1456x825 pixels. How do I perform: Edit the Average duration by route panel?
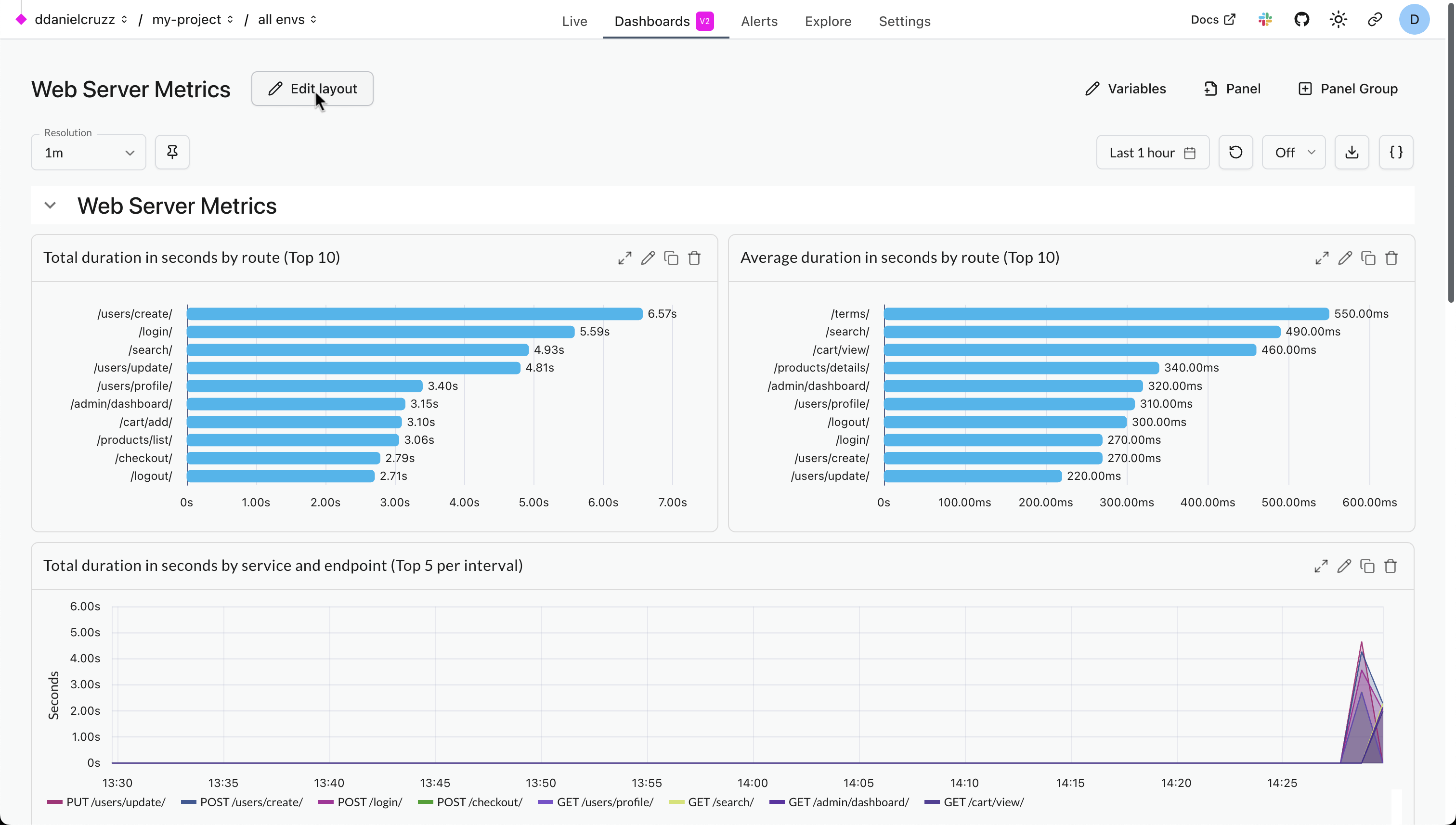point(1345,258)
